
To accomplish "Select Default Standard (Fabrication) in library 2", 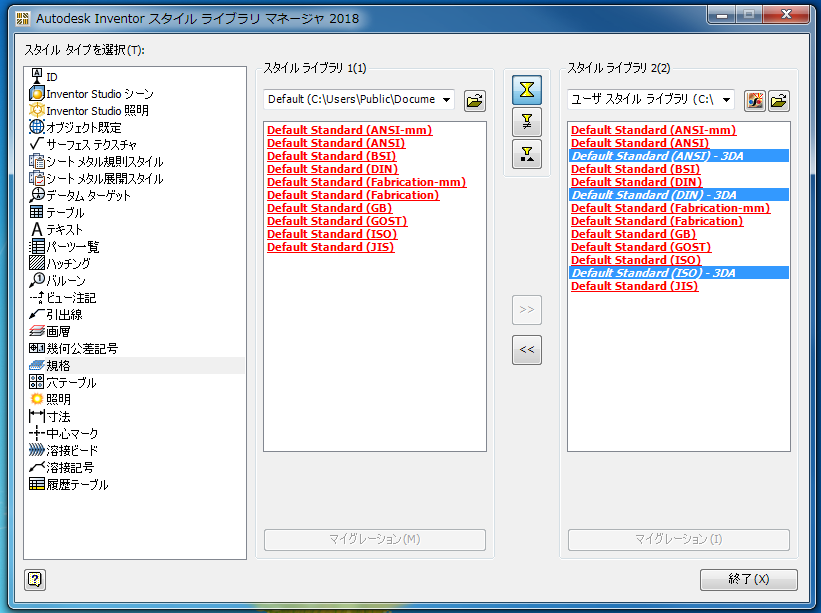I will pyautogui.click(x=657, y=221).
